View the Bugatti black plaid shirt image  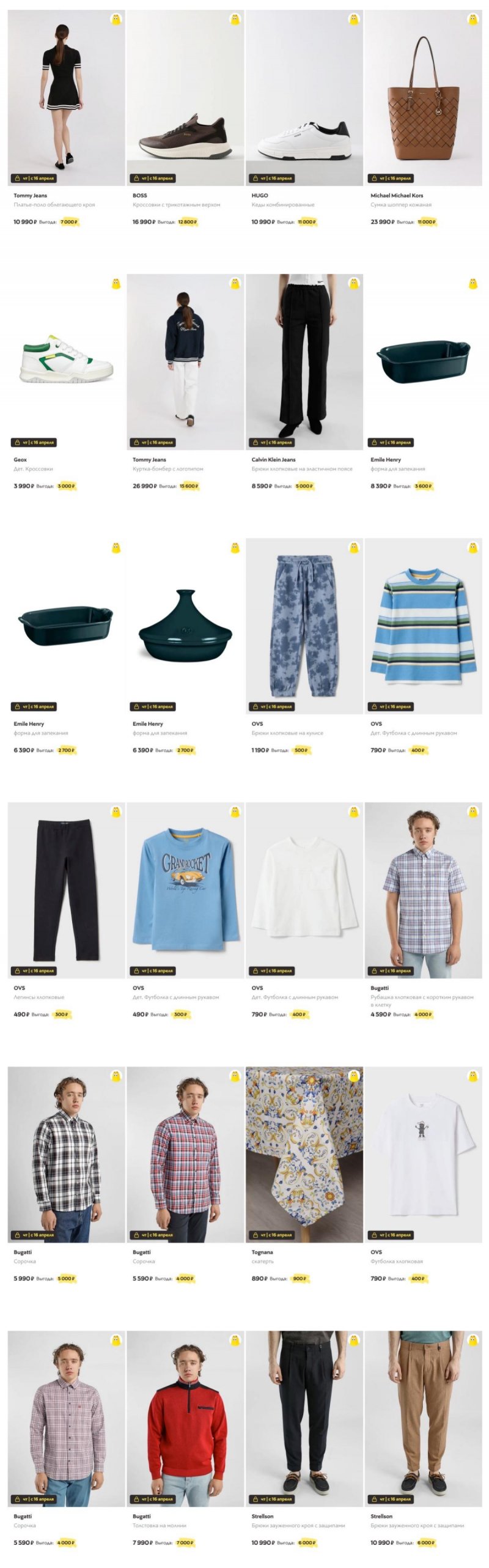66,1155
